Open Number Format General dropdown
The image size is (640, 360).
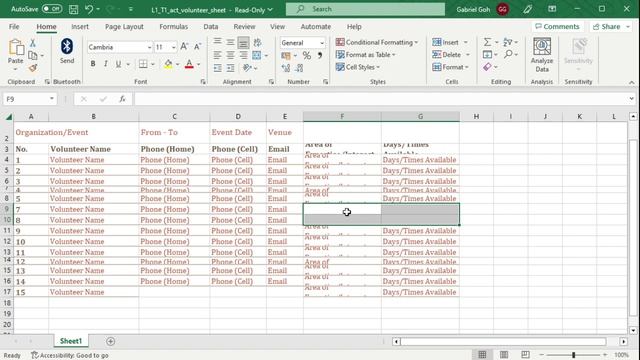tap(322, 43)
